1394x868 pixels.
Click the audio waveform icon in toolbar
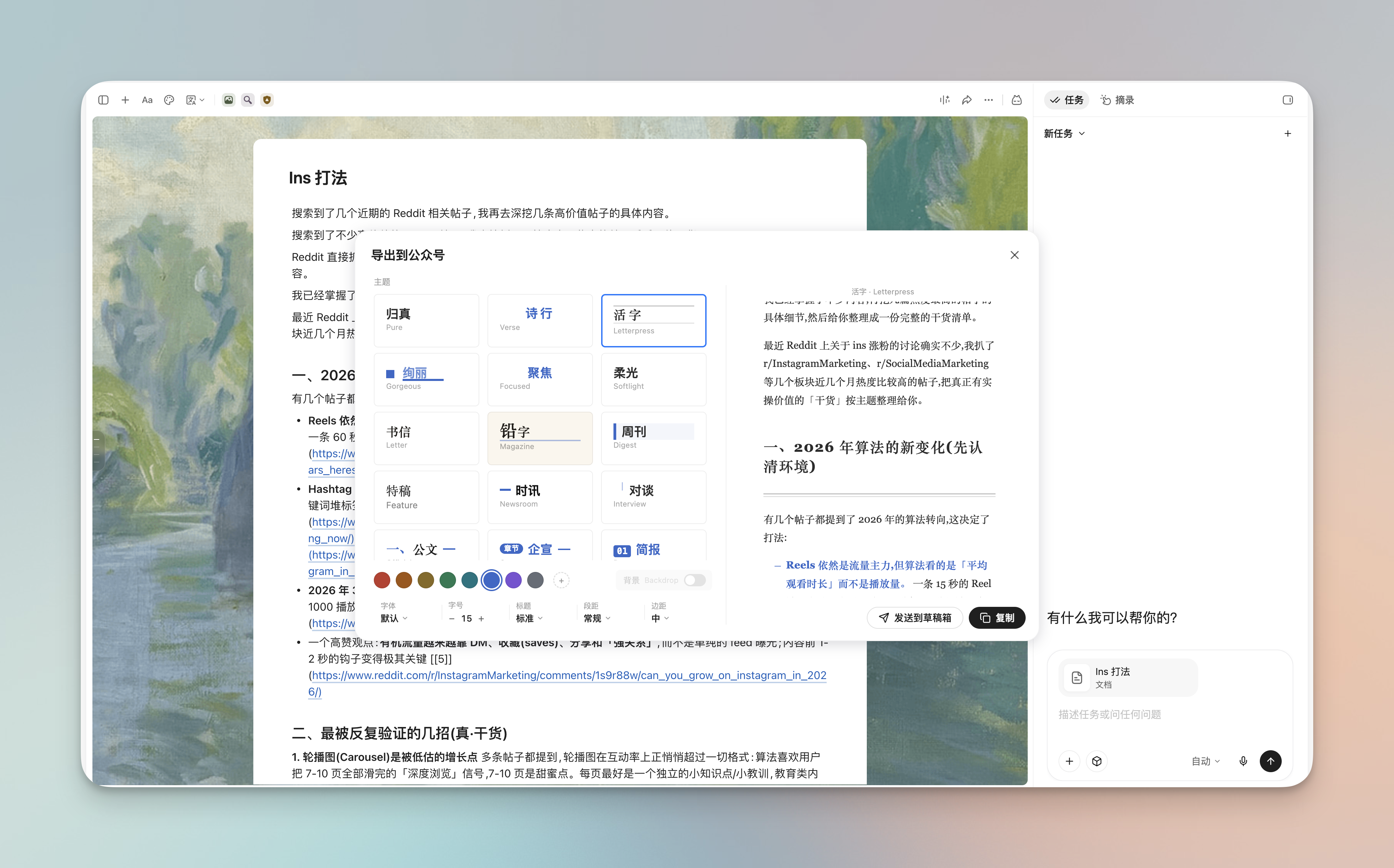coord(945,100)
